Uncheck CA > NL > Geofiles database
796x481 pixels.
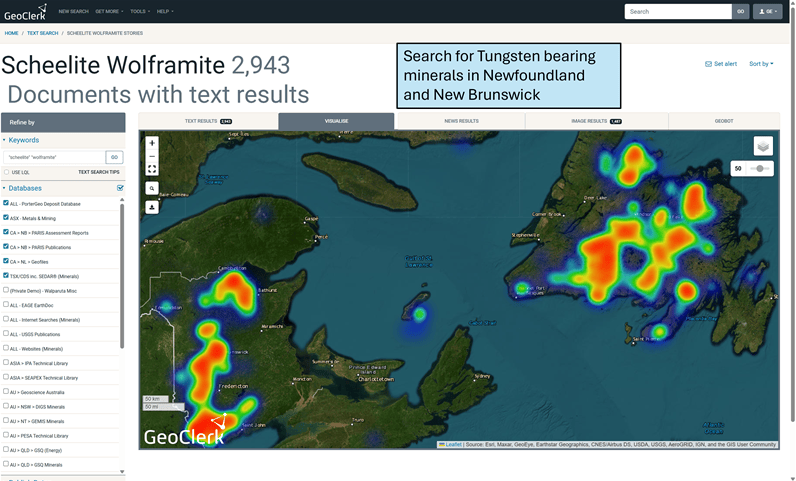pos(6,261)
